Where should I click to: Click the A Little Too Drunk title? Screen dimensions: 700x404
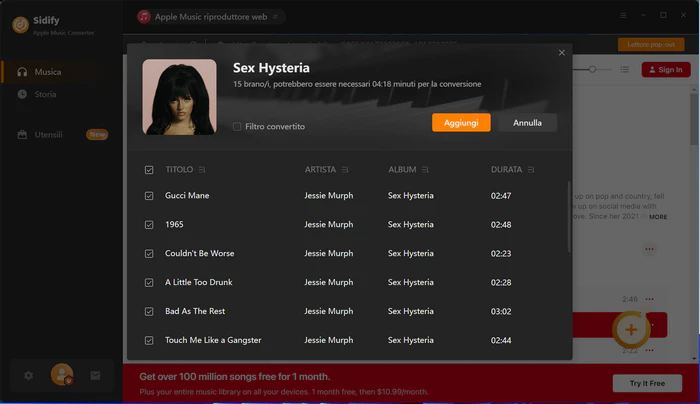click(199, 283)
